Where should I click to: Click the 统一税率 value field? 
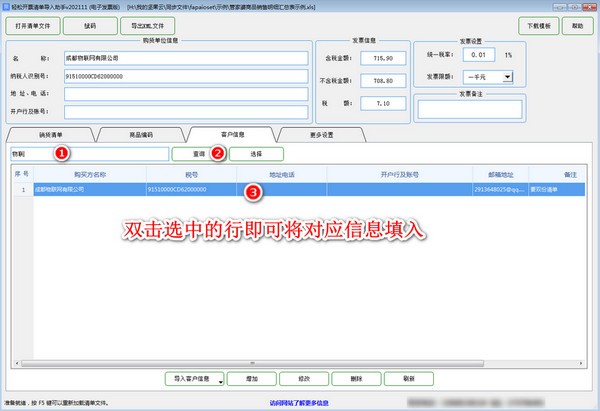pos(482,54)
